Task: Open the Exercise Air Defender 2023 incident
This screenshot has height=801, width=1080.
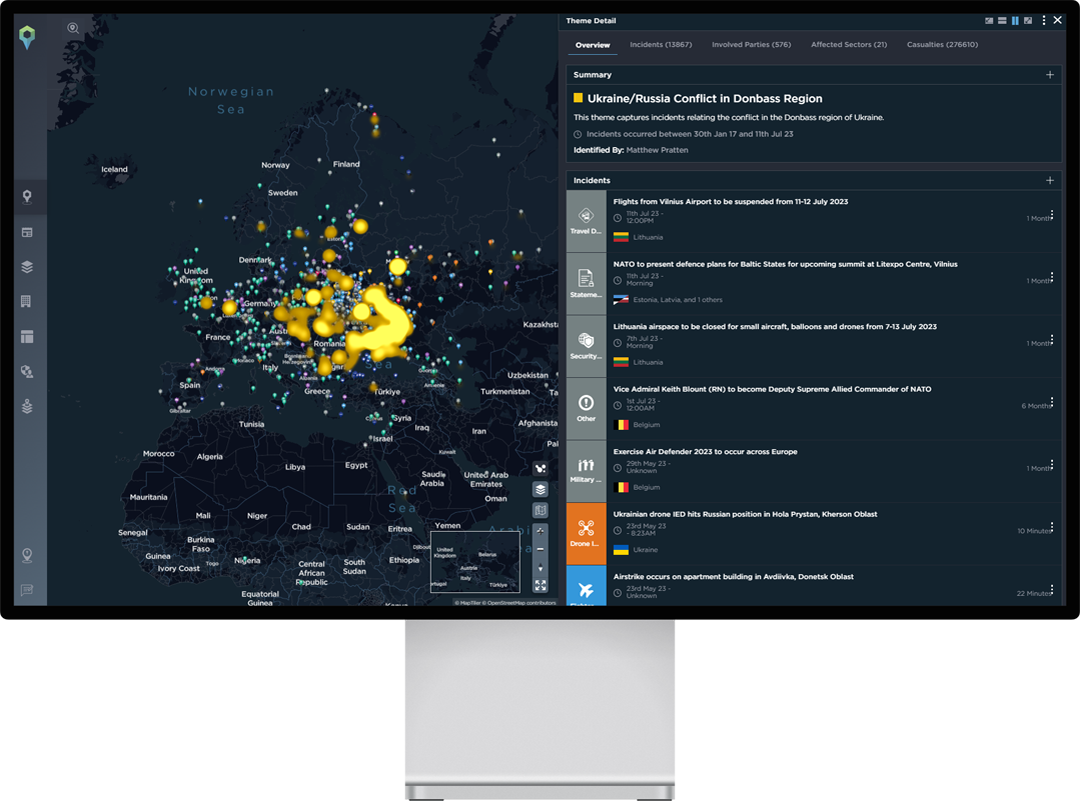Action: (813, 471)
